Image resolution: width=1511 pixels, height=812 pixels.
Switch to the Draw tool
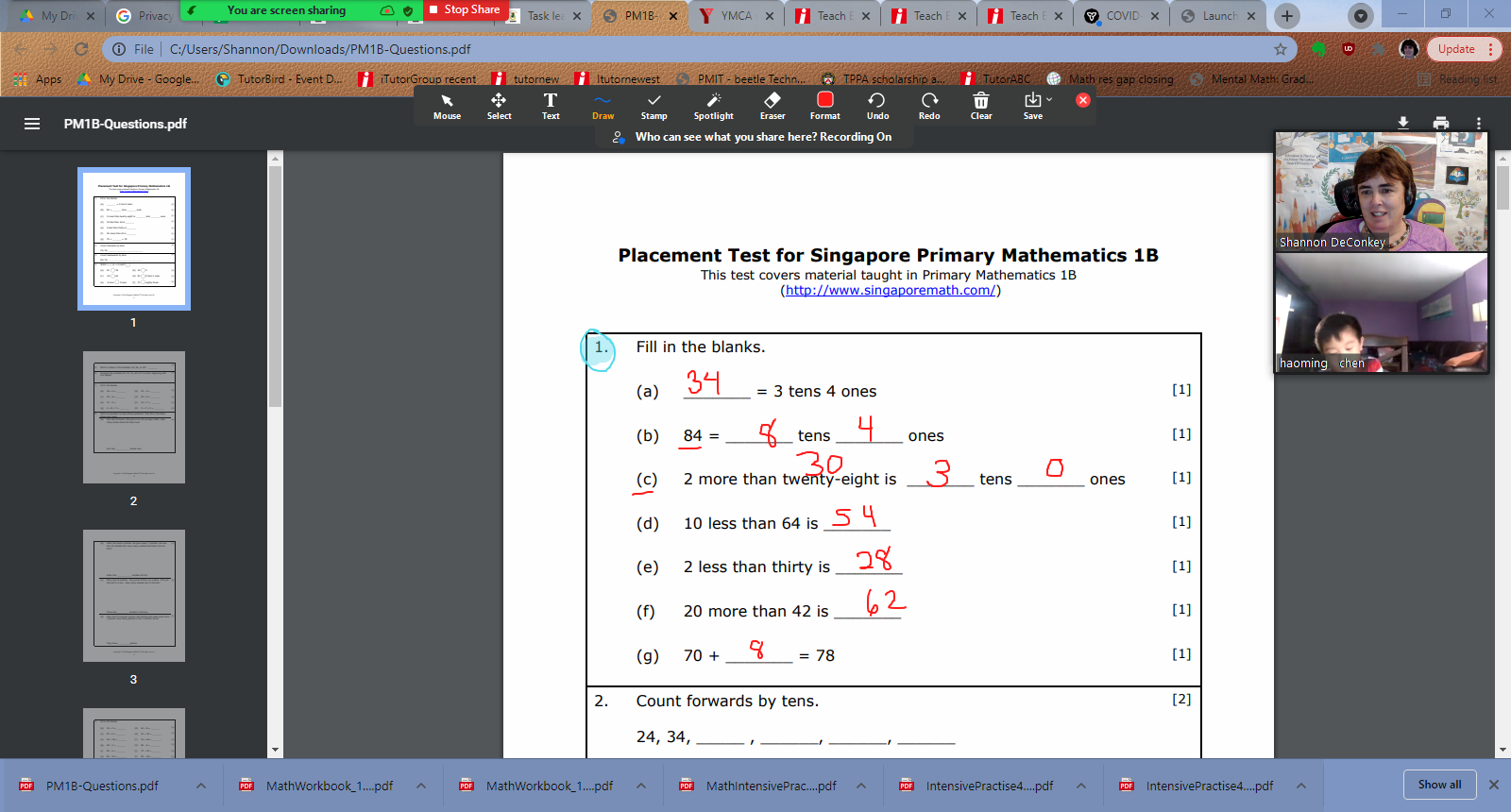tap(603, 107)
